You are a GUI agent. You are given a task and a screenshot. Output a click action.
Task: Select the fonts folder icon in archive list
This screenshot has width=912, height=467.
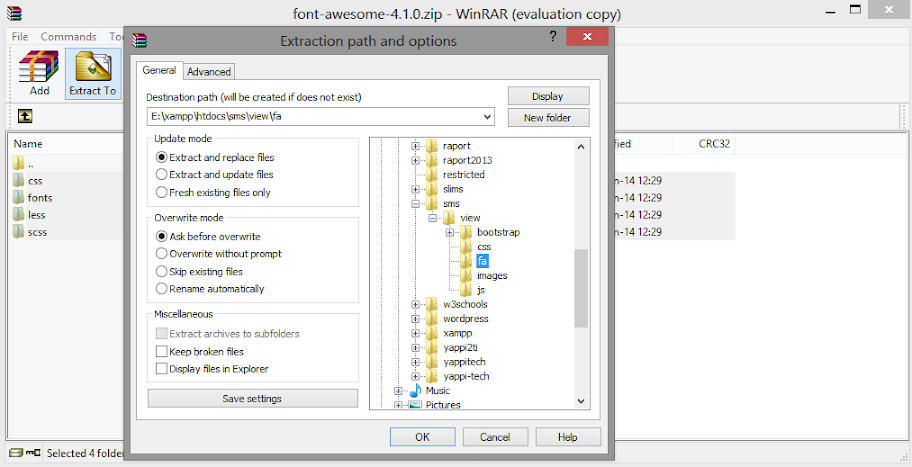(x=19, y=198)
